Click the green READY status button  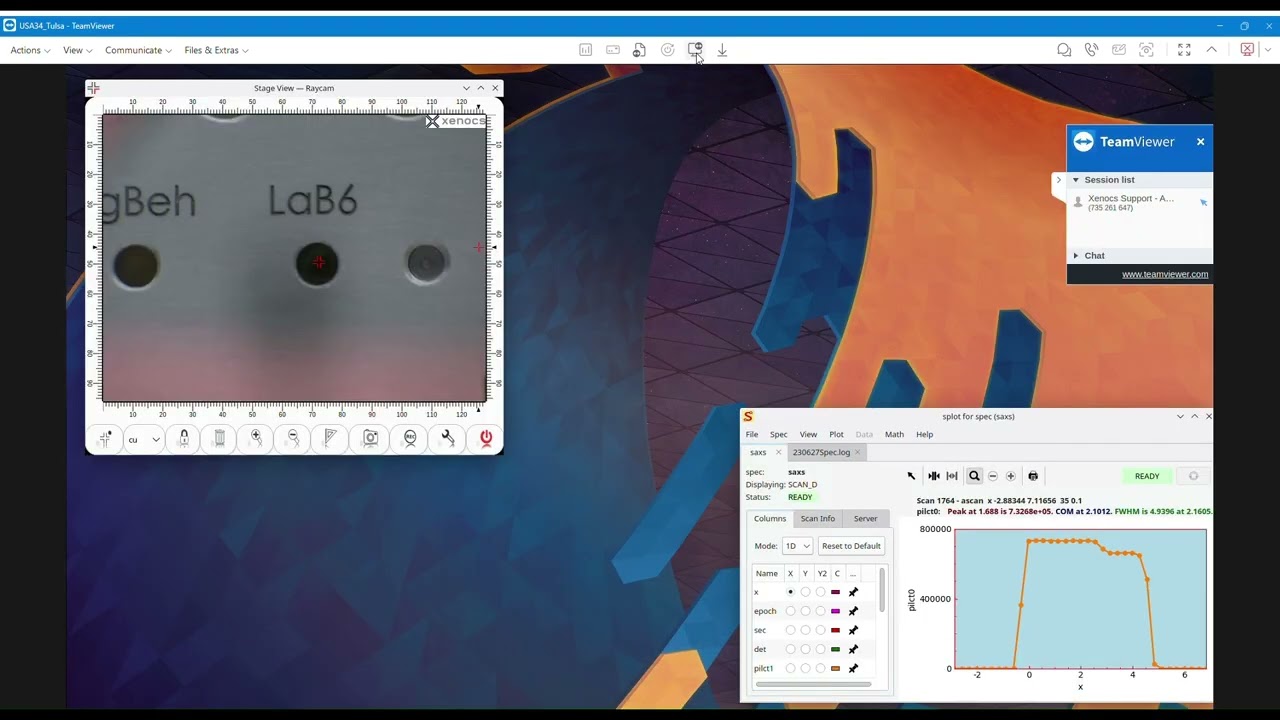tap(1147, 476)
